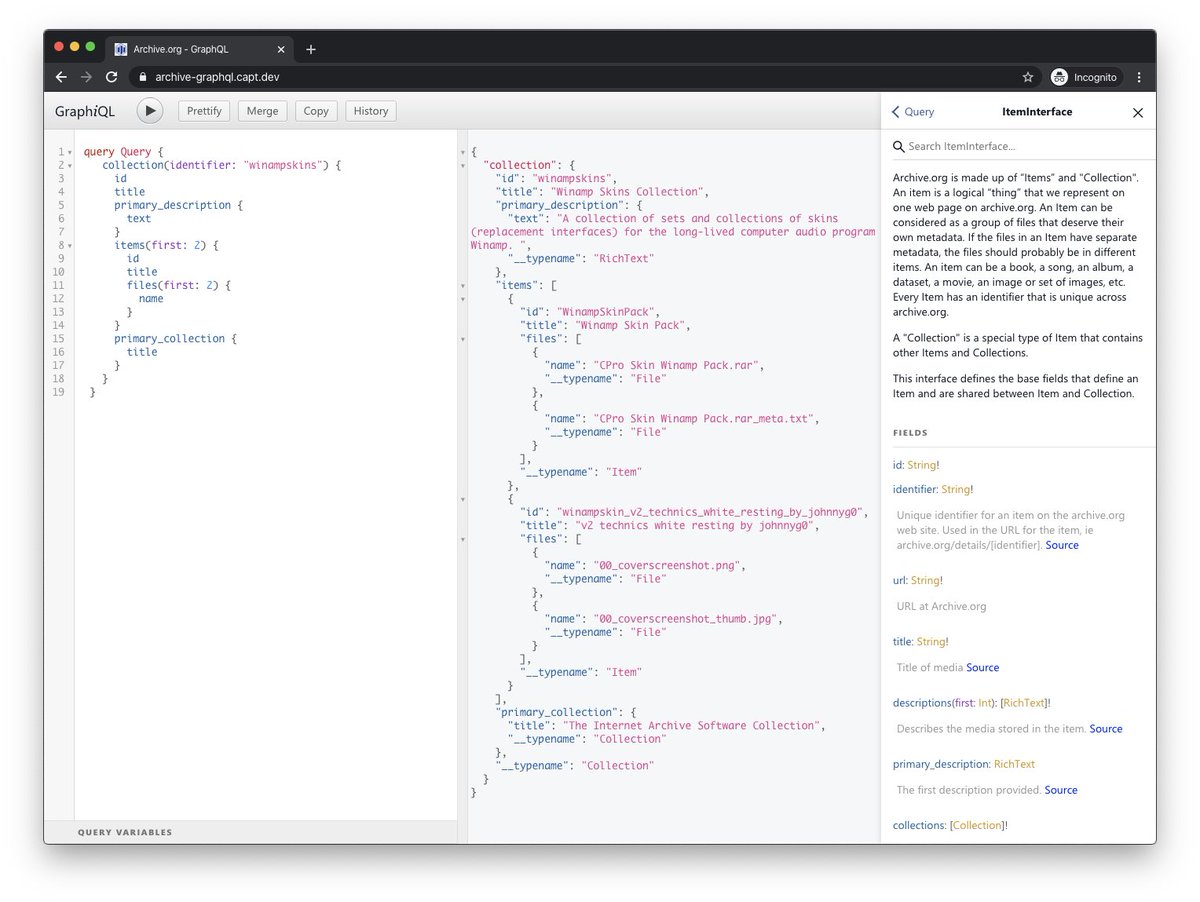Screen dimensions: 1200x902
Task: Open the descriptions field docs
Action: (x=923, y=703)
